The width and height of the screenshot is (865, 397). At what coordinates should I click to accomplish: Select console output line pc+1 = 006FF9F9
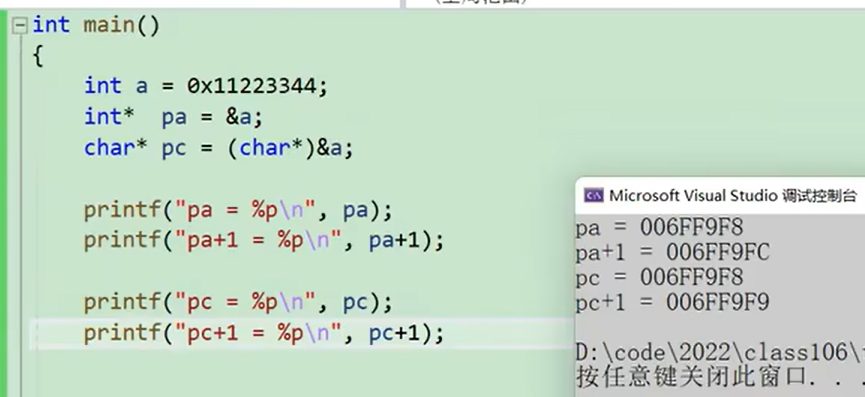pyautogui.click(x=672, y=303)
